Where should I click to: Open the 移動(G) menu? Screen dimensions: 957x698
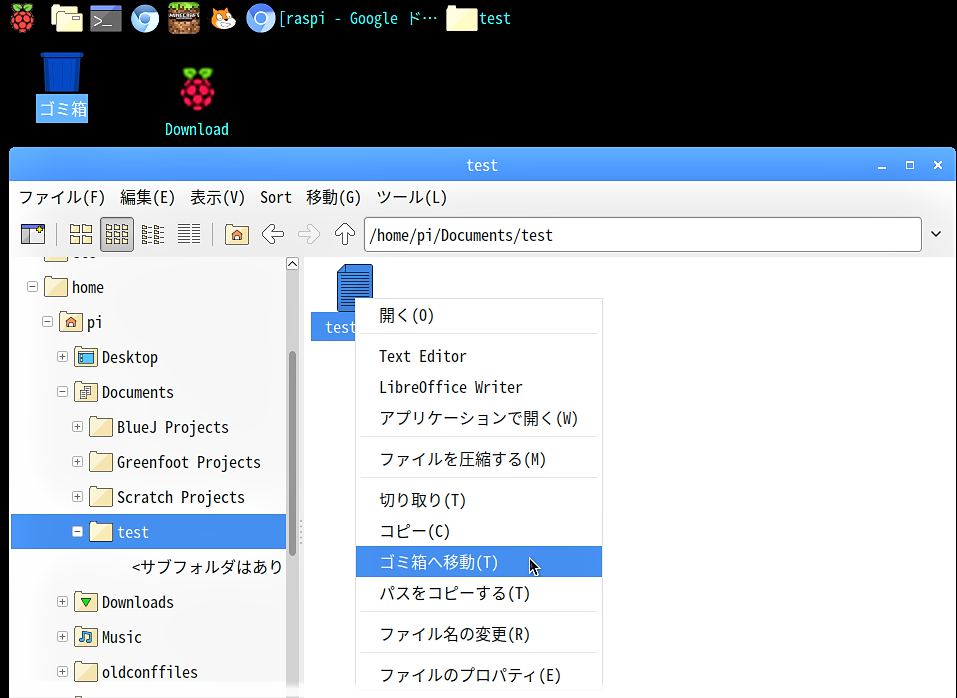tap(333, 197)
